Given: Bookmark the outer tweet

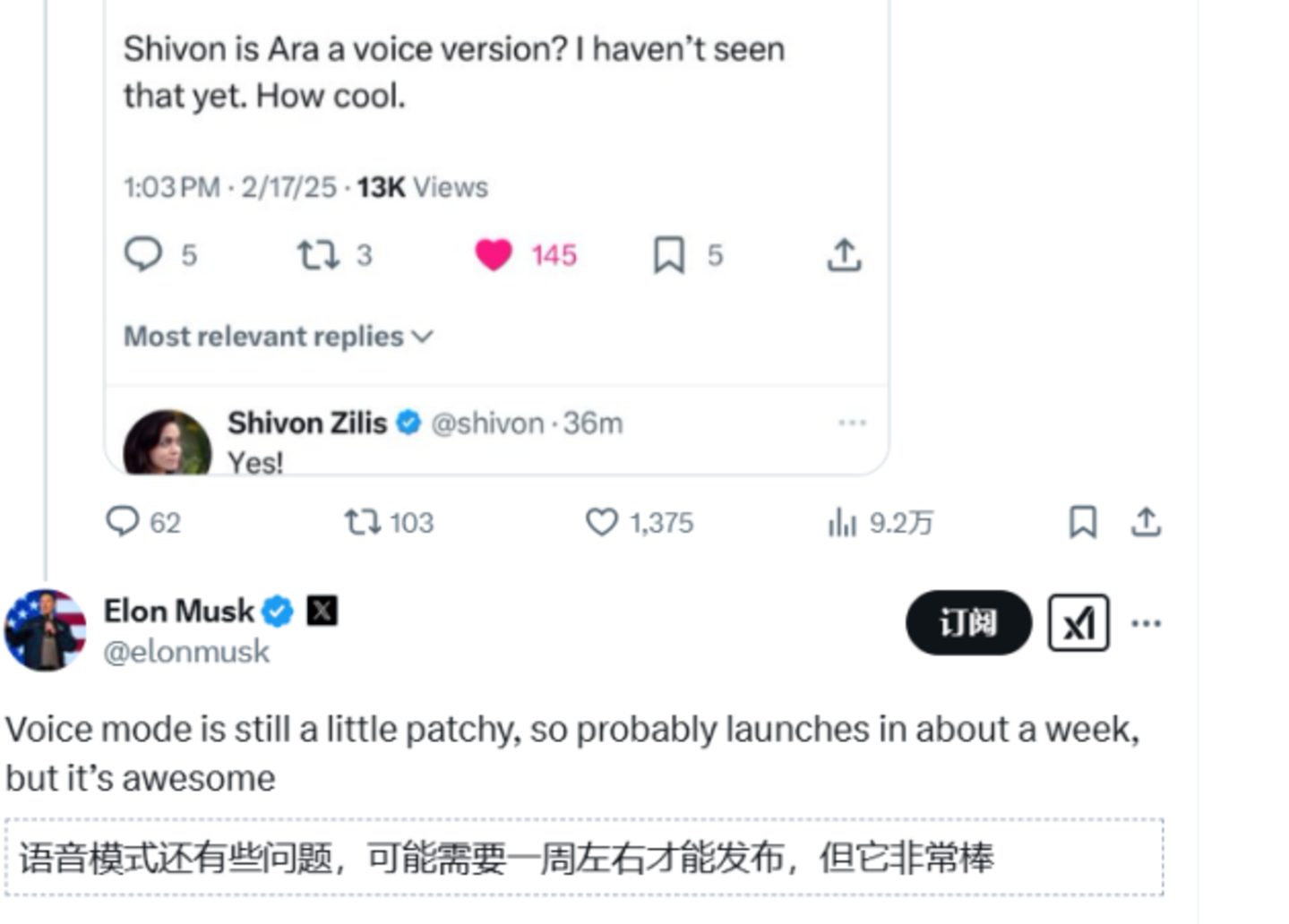Looking at the screenshot, I should (x=1083, y=521).
